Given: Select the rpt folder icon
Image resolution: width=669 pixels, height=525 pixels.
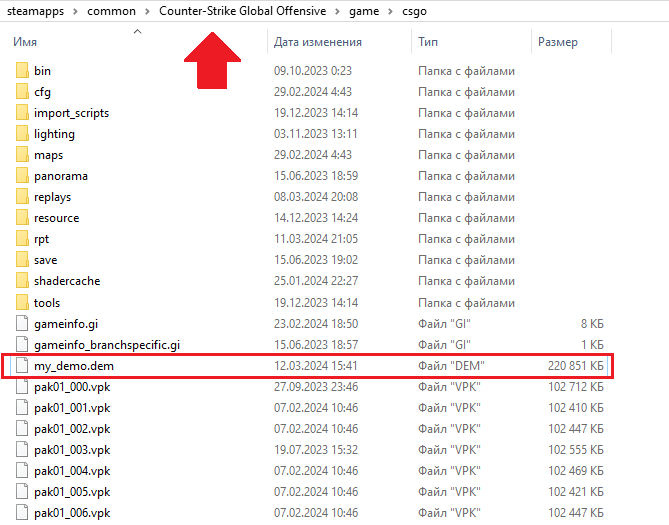Looking at the screenshot, I should point(22,239).
